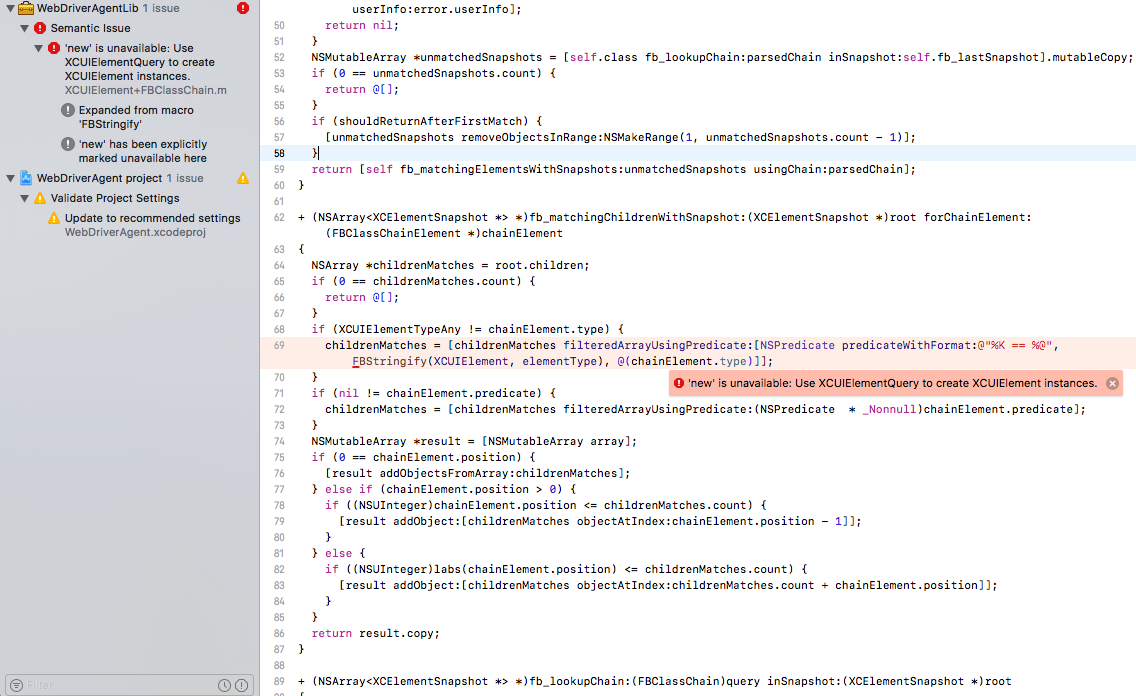Dismiss the 'new' is unavailable error banner

tap(1112, 383)
